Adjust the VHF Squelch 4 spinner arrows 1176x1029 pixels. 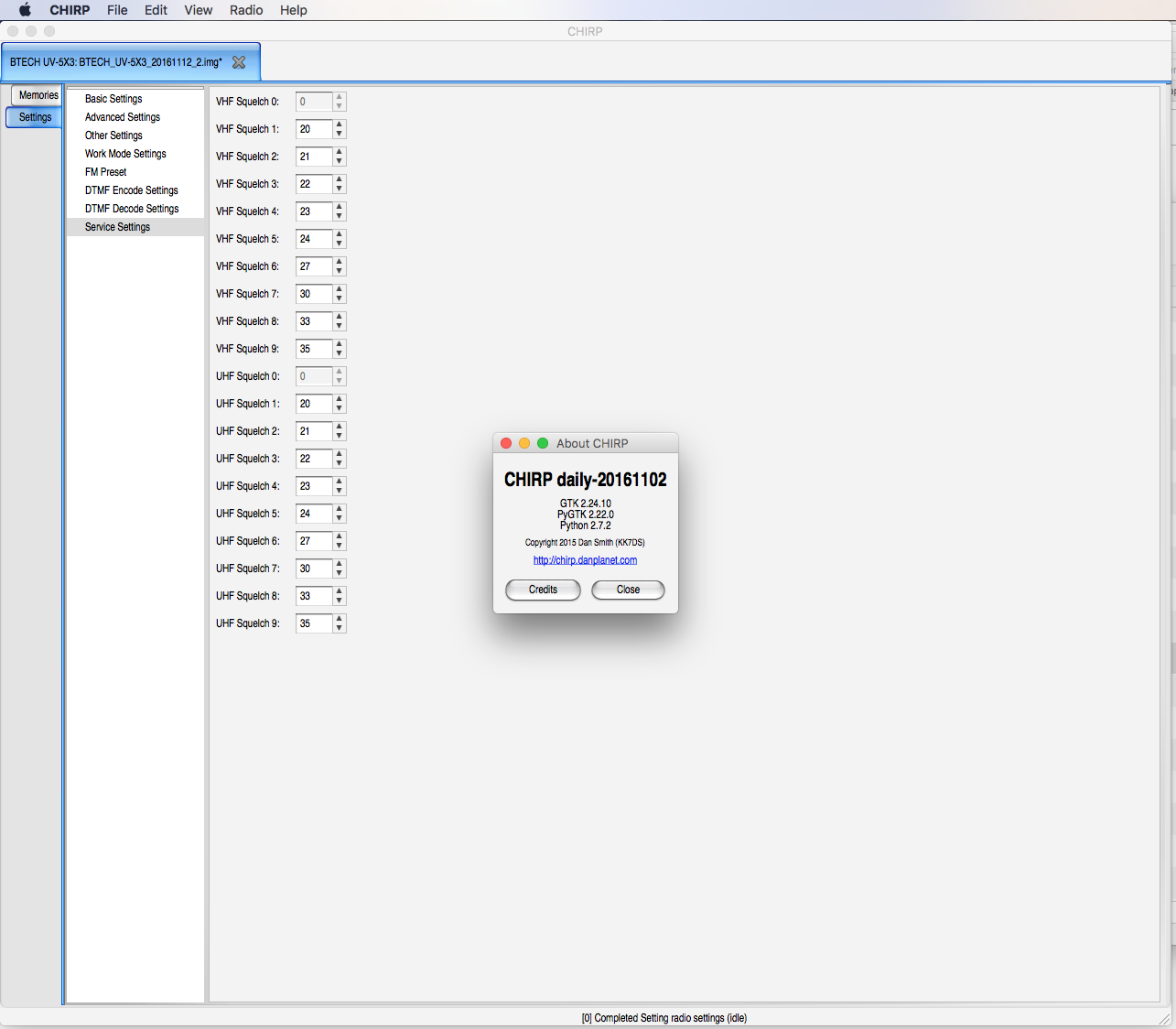[340, 211]
